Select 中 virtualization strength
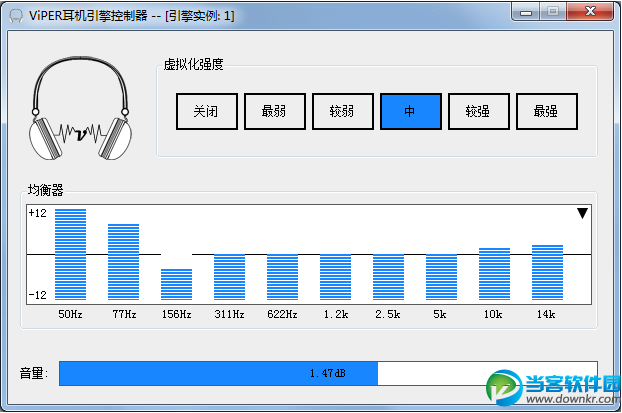 411,111
